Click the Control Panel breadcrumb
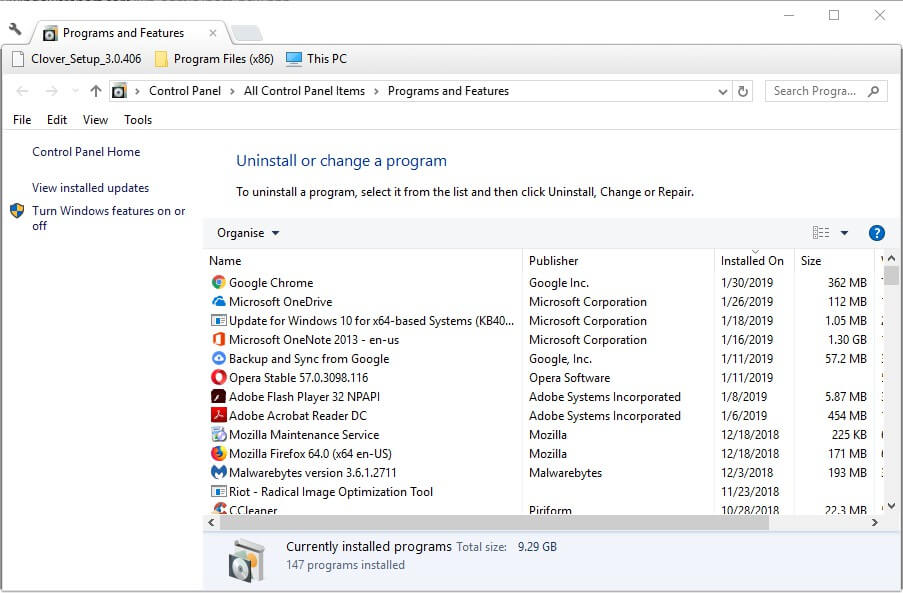 [185, 91]
